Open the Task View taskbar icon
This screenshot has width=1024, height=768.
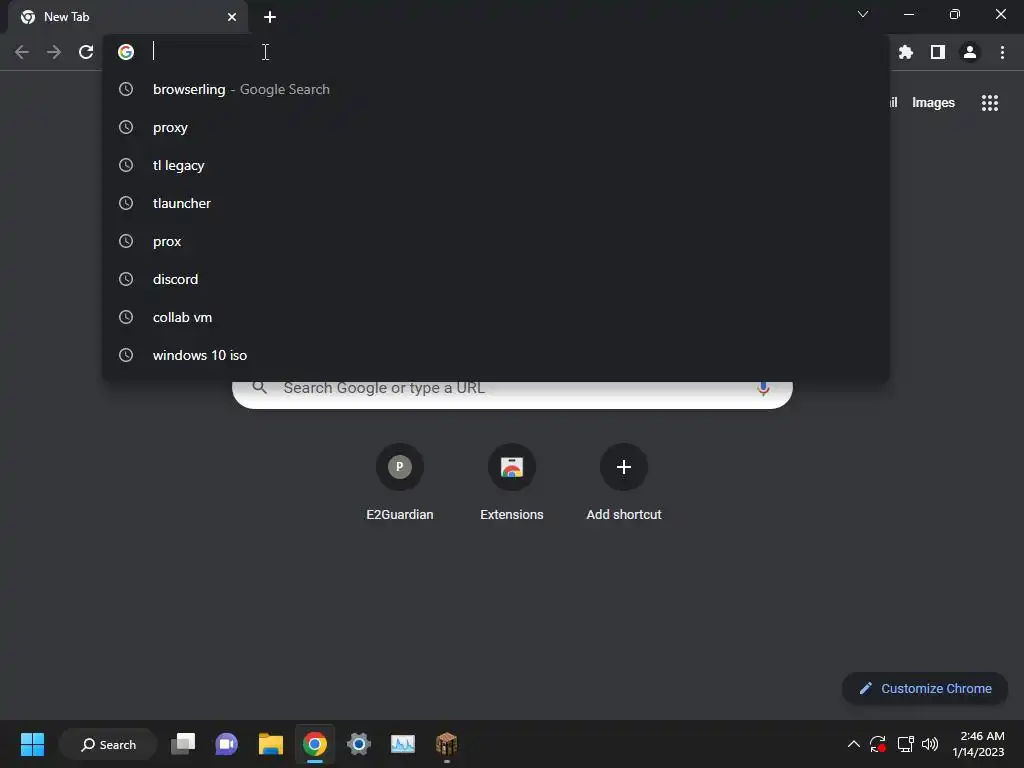pos(183,744)
